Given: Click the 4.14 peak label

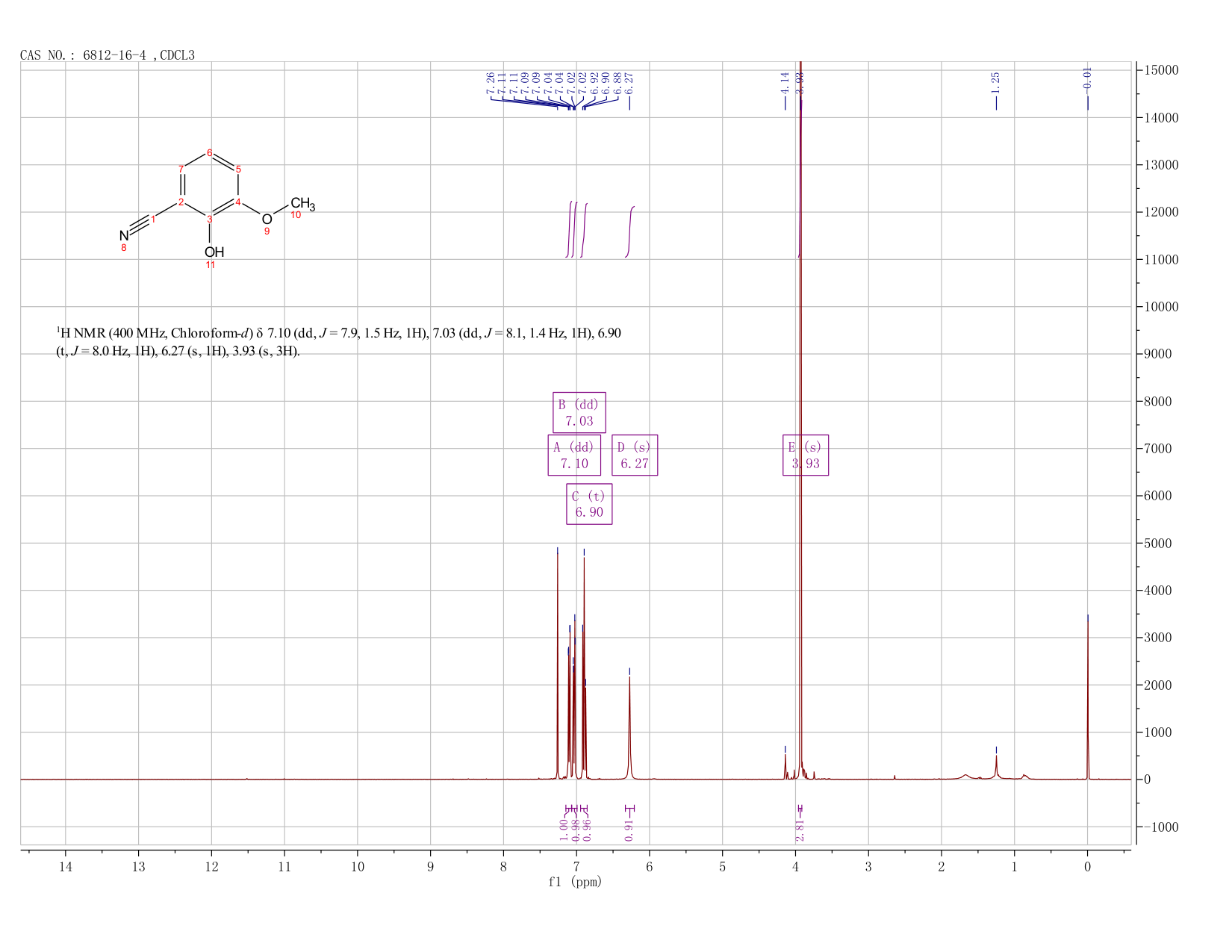Looking at the screenshot, I should [785, 83].
